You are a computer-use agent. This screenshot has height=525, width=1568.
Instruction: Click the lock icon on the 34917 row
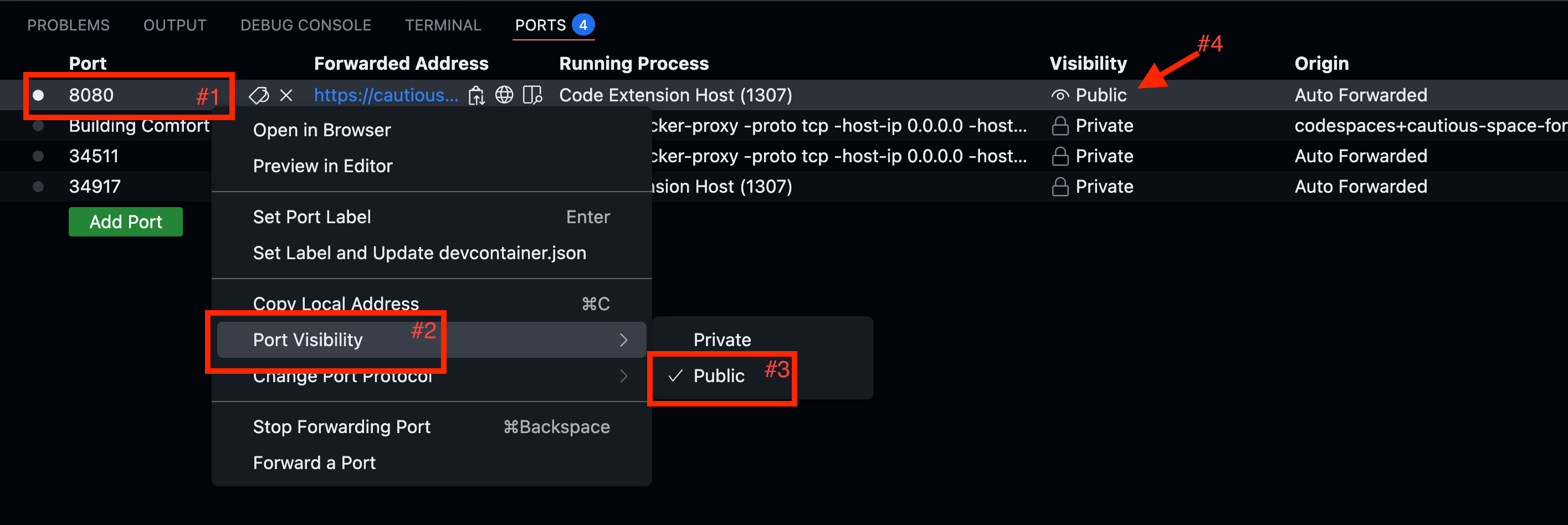1060,187
